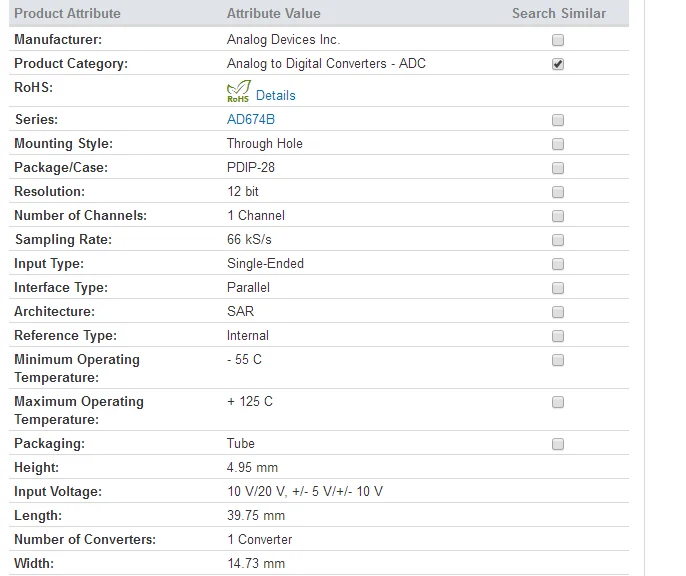
Task: Select the 39.75 mm length value
Action: [256, 516]
